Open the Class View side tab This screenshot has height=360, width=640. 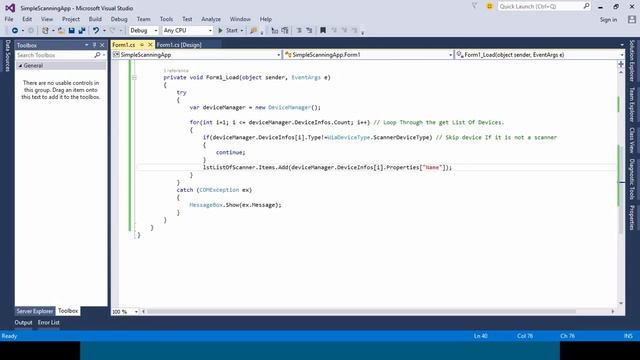click(632, 140)
